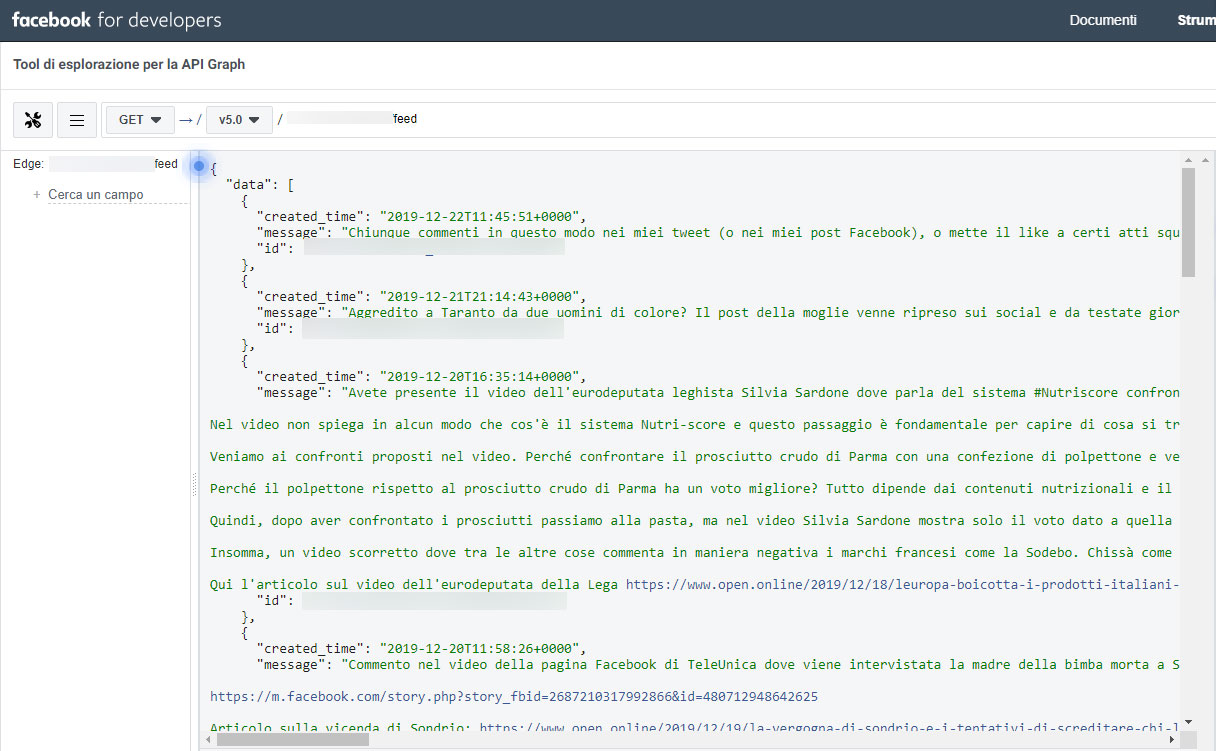Image resolution: width=1216 pixels, height=751 pixels.
Task: Open the hamburger list menu button
Action: click(77, 120)
